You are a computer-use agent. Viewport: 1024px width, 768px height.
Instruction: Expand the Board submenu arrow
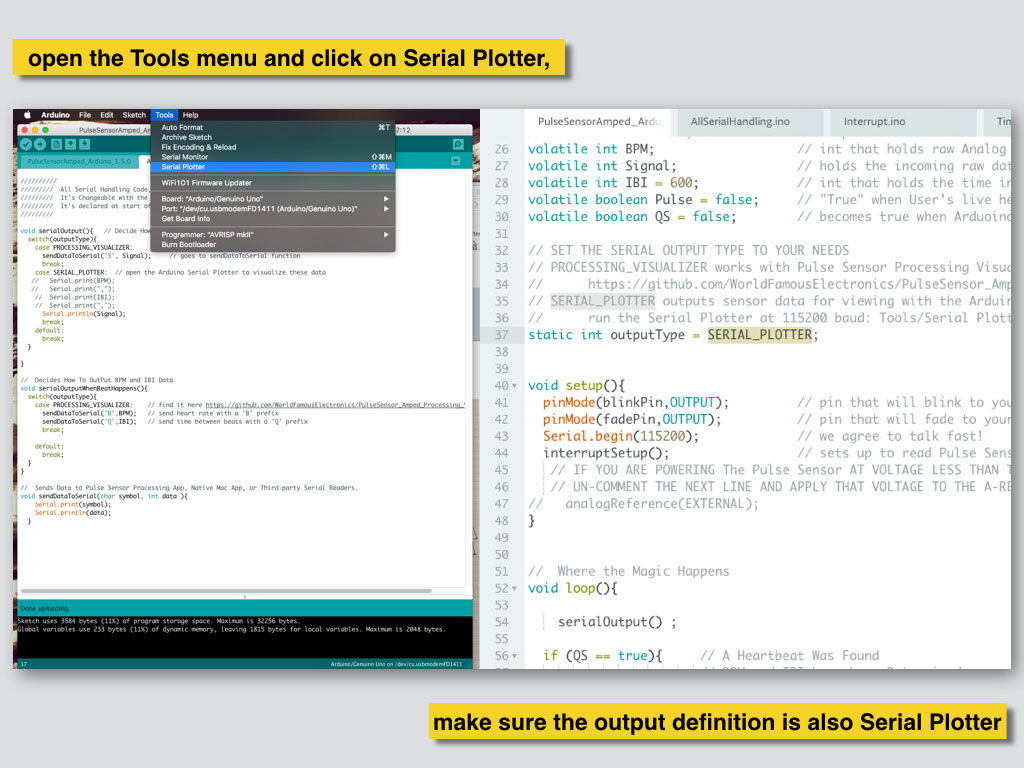(x=387, y=199)
